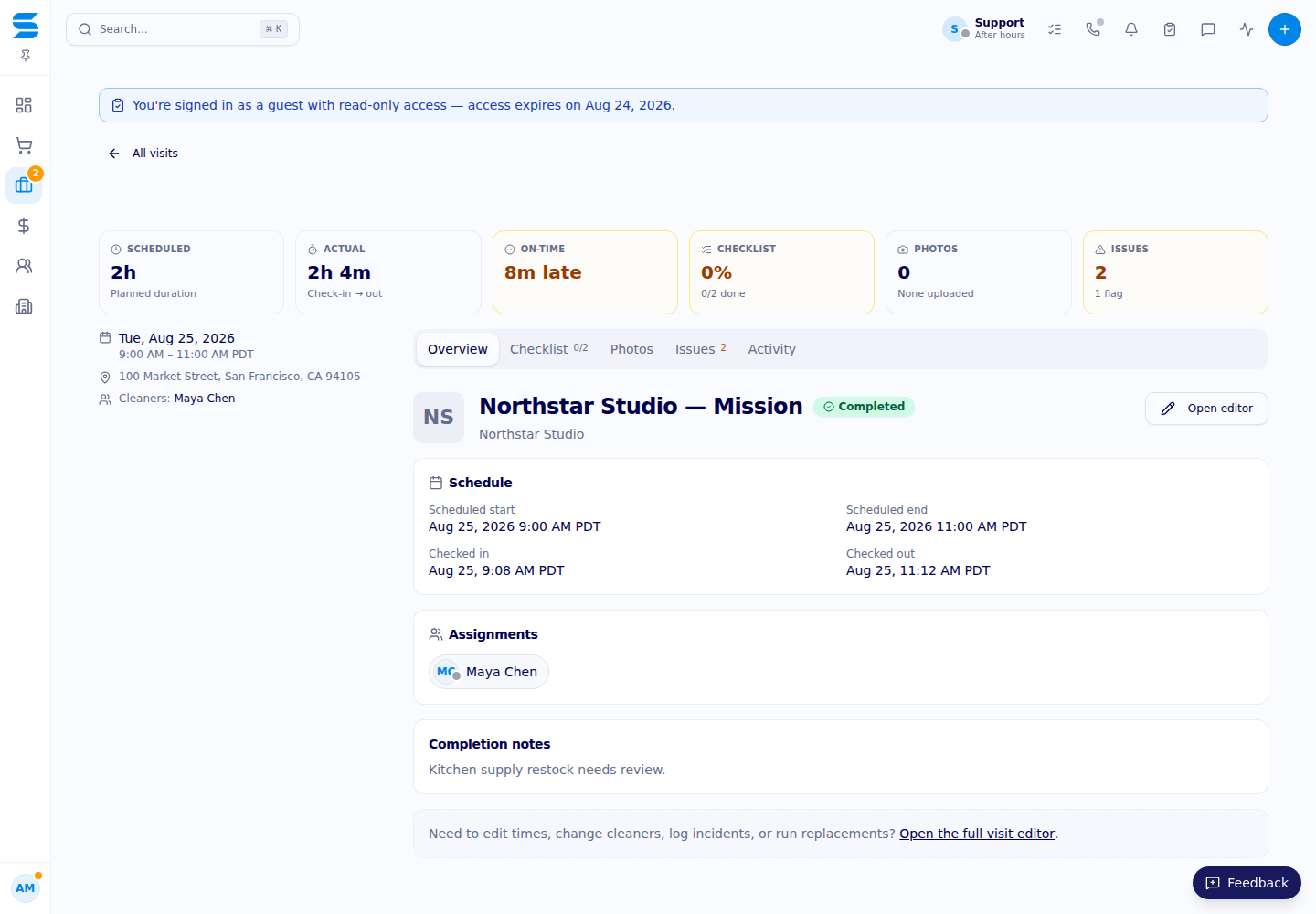Open the task list icon in header
The width and height of the screenshot is (1316, 914).
(1055, 29)
